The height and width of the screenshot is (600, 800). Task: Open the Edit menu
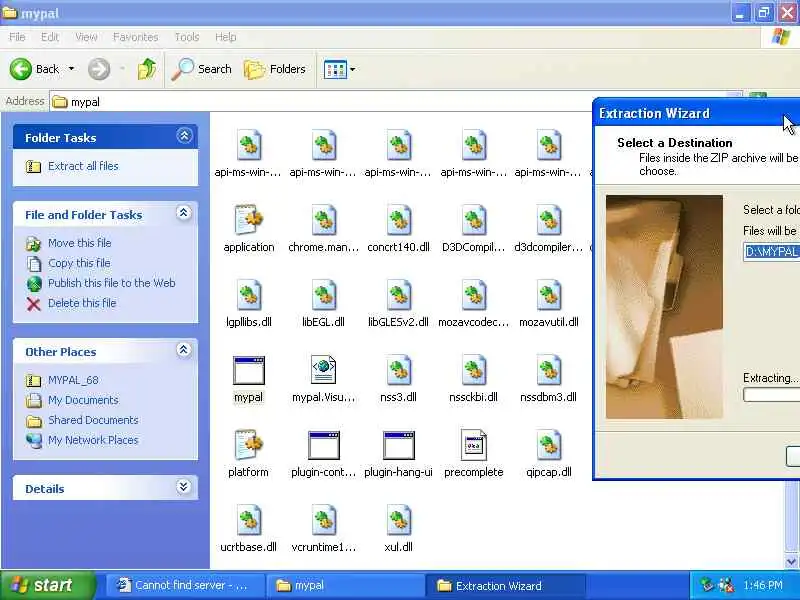point(49,37)
